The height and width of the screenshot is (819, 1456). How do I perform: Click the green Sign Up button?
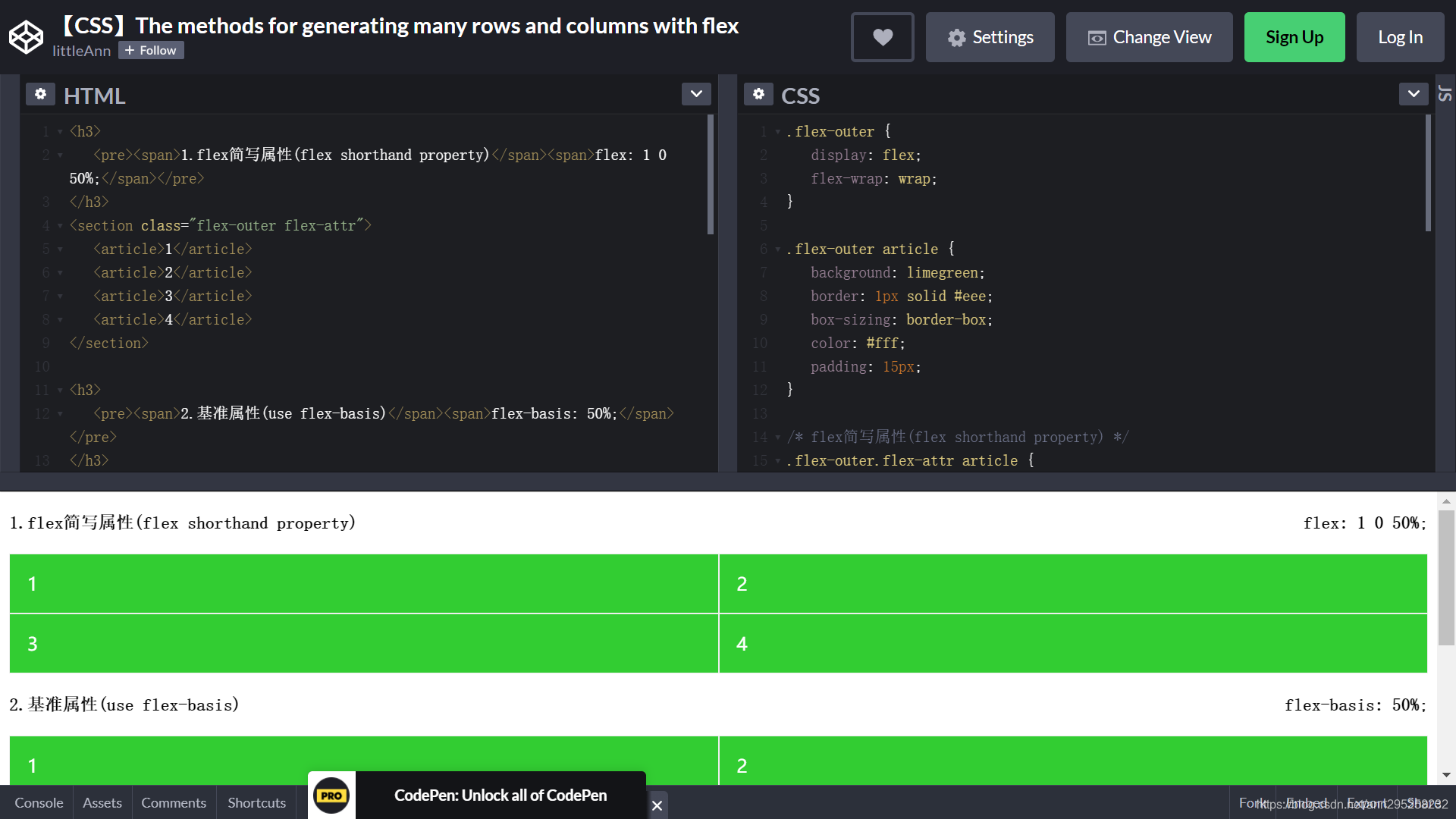point(1294,37)
